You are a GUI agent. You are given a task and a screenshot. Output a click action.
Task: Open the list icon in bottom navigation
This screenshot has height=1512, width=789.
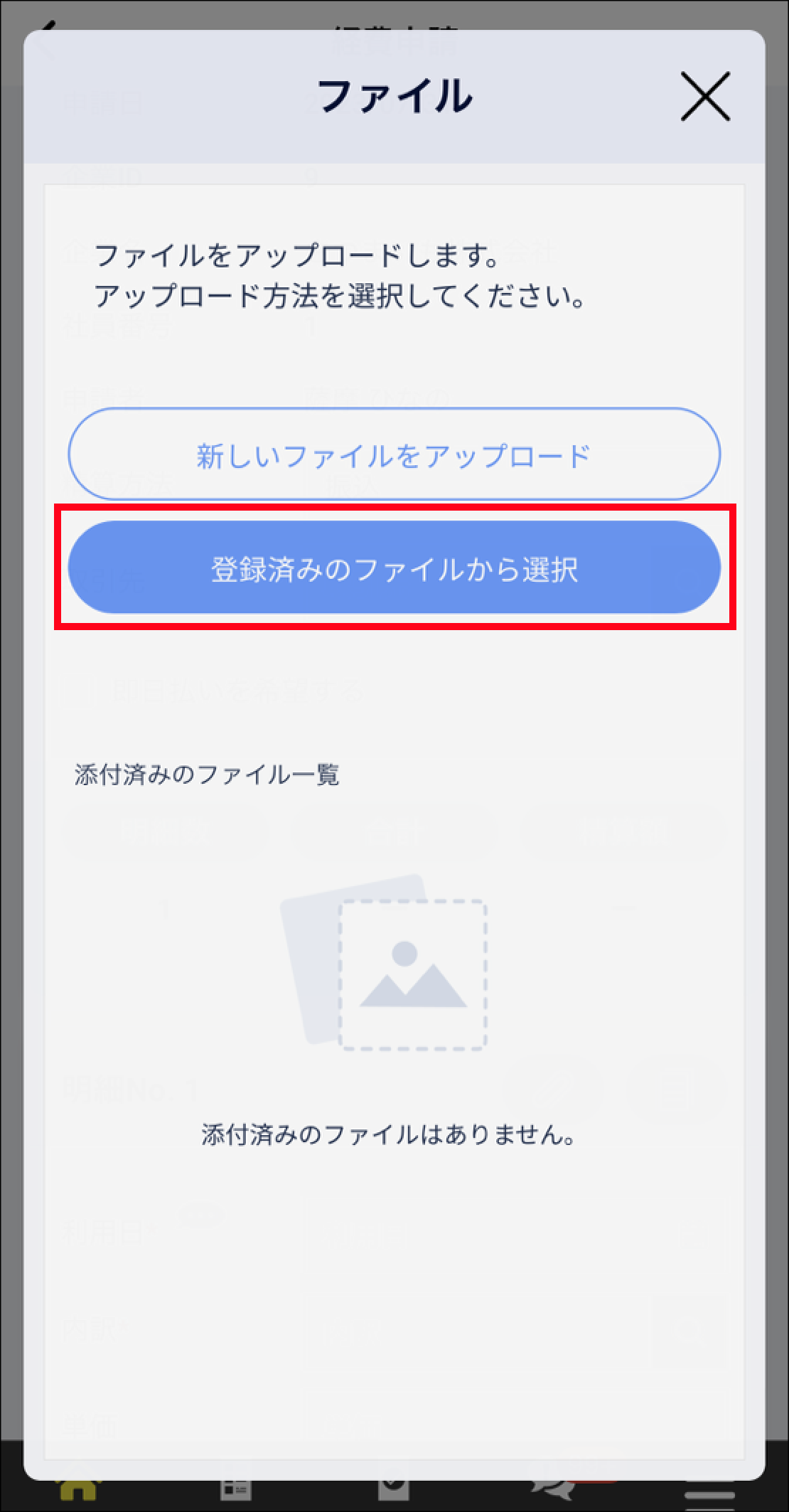[x=235, y=1496]
